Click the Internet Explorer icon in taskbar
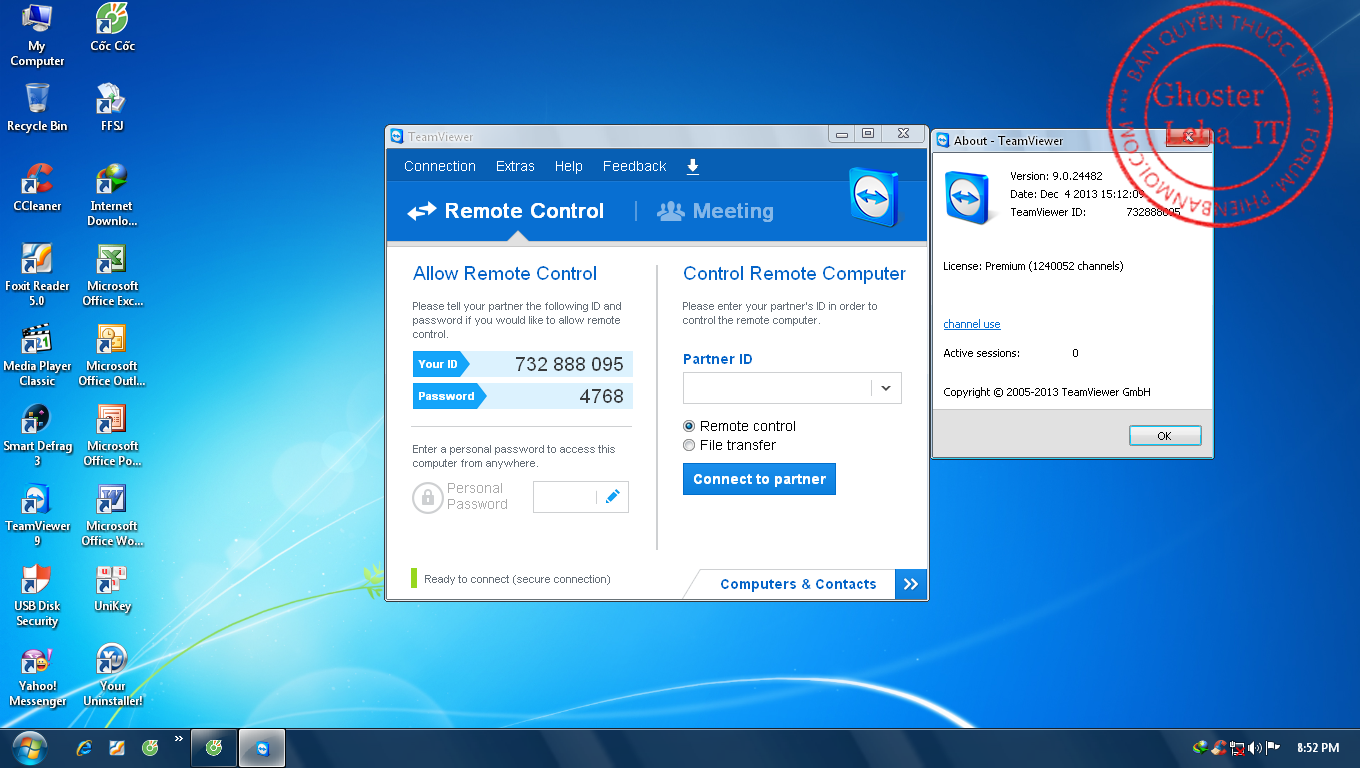Image resolution: width=1360 pixels, height=768 pixels. (x=85, y=748)
